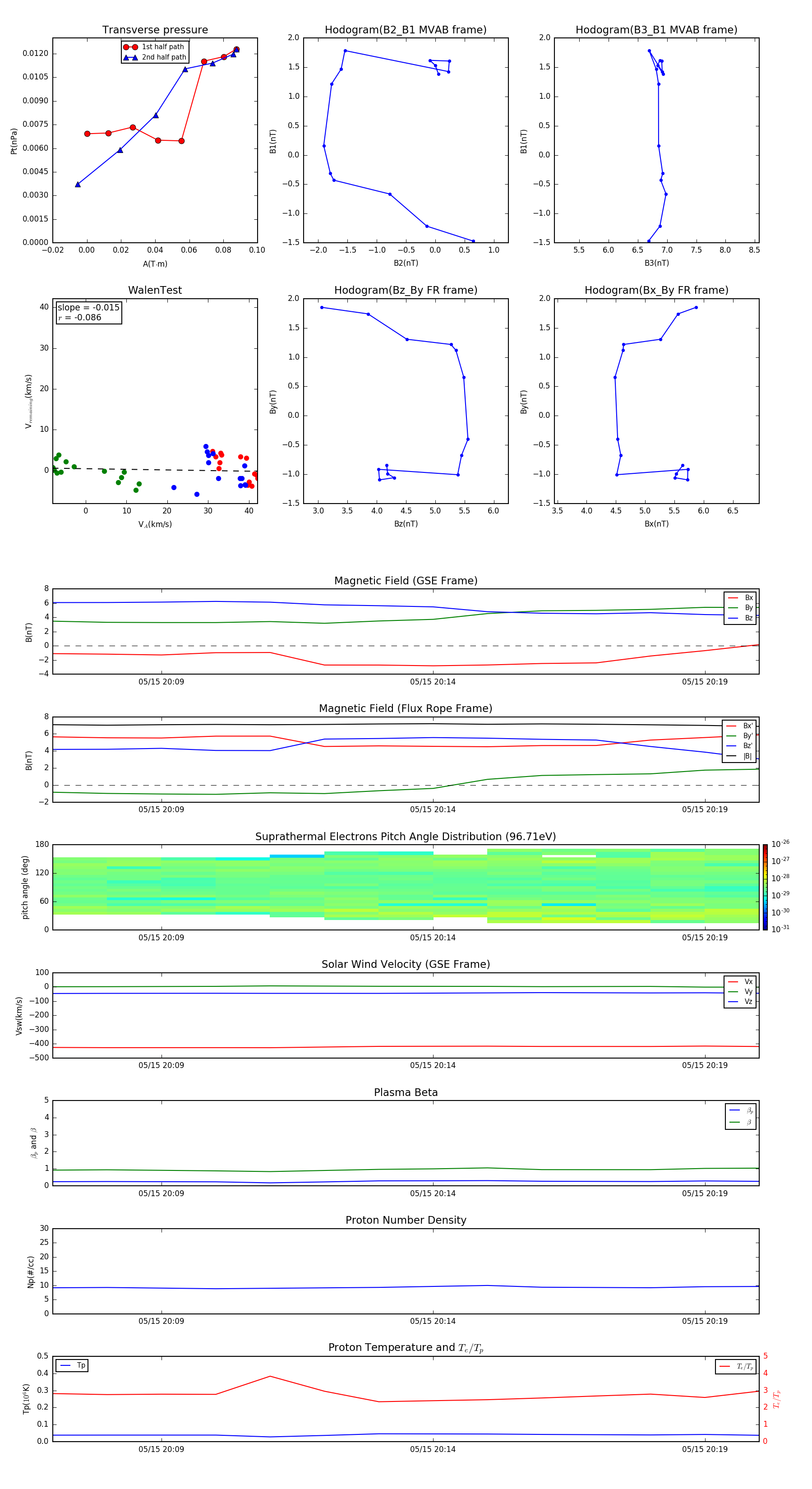Click the β legend entry in Plasma Beta
This screenshot has height=1489, width=812.
741,1122
